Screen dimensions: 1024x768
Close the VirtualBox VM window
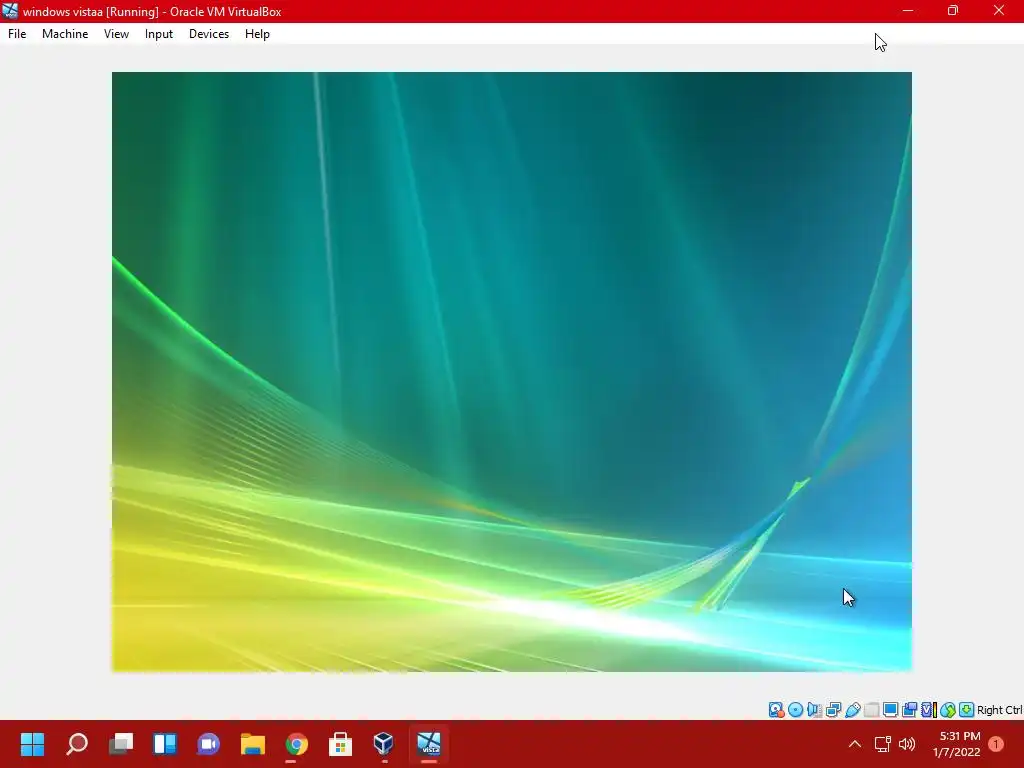point(999,11)
